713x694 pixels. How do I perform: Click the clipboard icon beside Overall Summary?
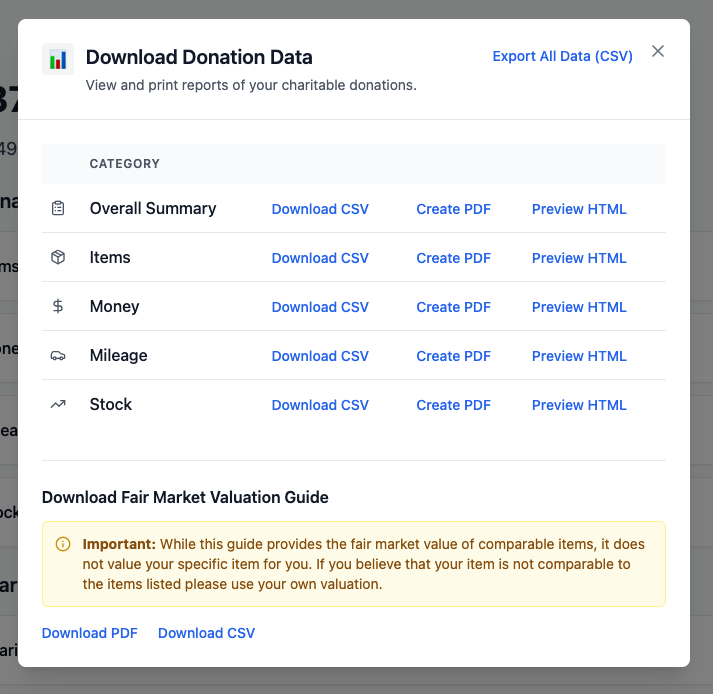(x=58, y=208)
